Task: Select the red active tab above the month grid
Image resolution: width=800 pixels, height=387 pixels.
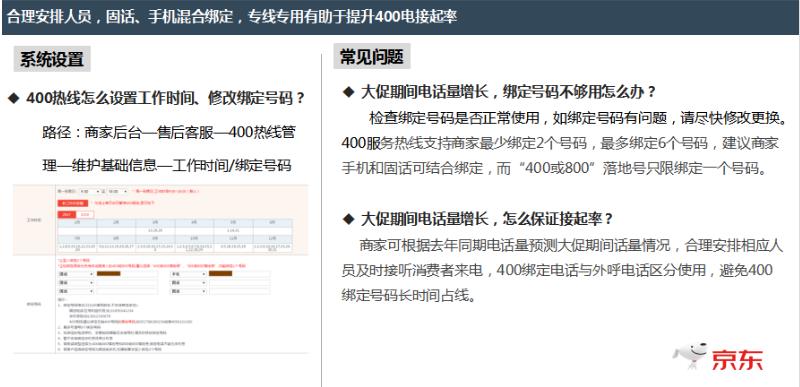Action: pyautogui.click(x=67, y=215)
